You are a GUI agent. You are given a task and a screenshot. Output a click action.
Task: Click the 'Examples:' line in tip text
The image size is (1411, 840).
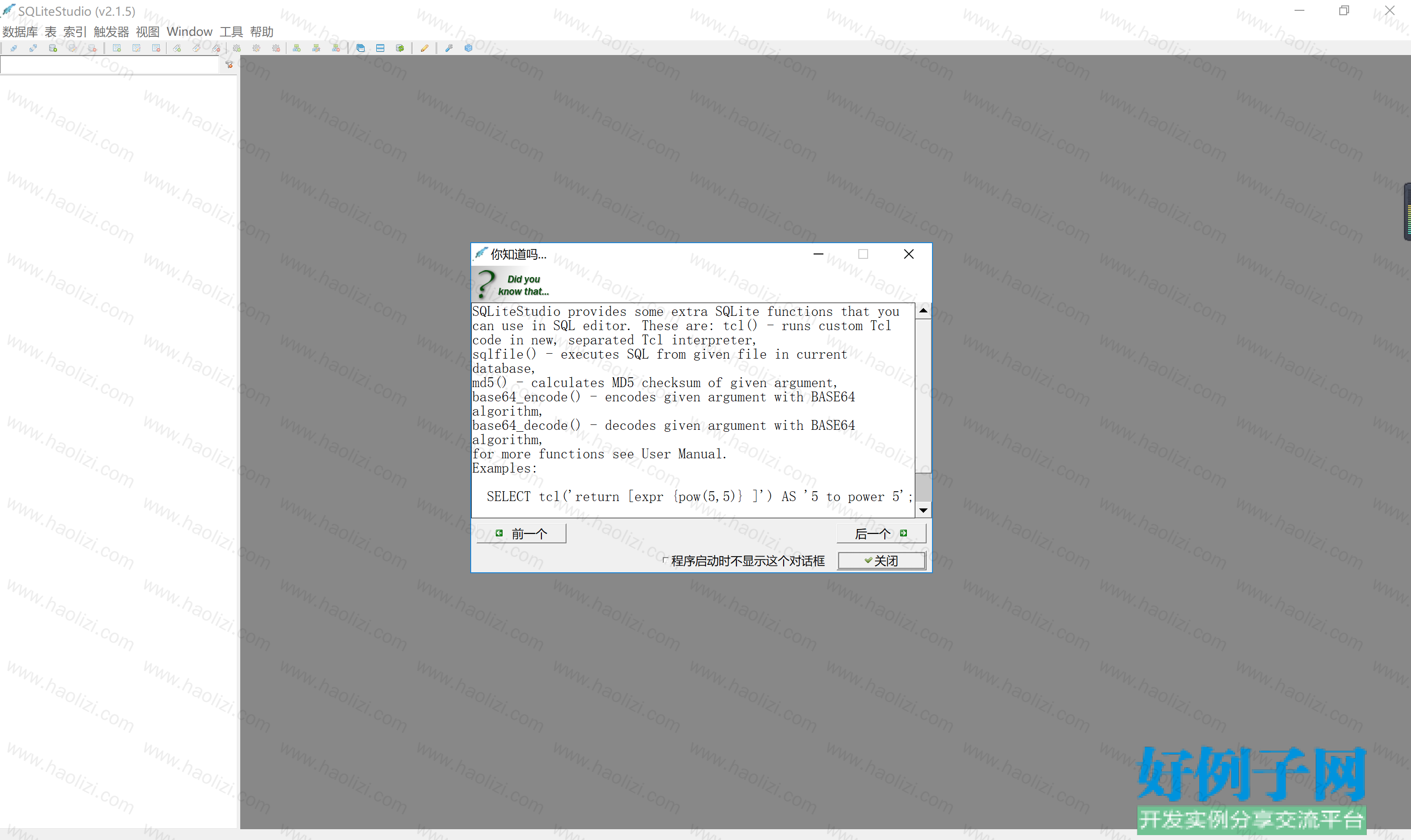coord(505,468)
